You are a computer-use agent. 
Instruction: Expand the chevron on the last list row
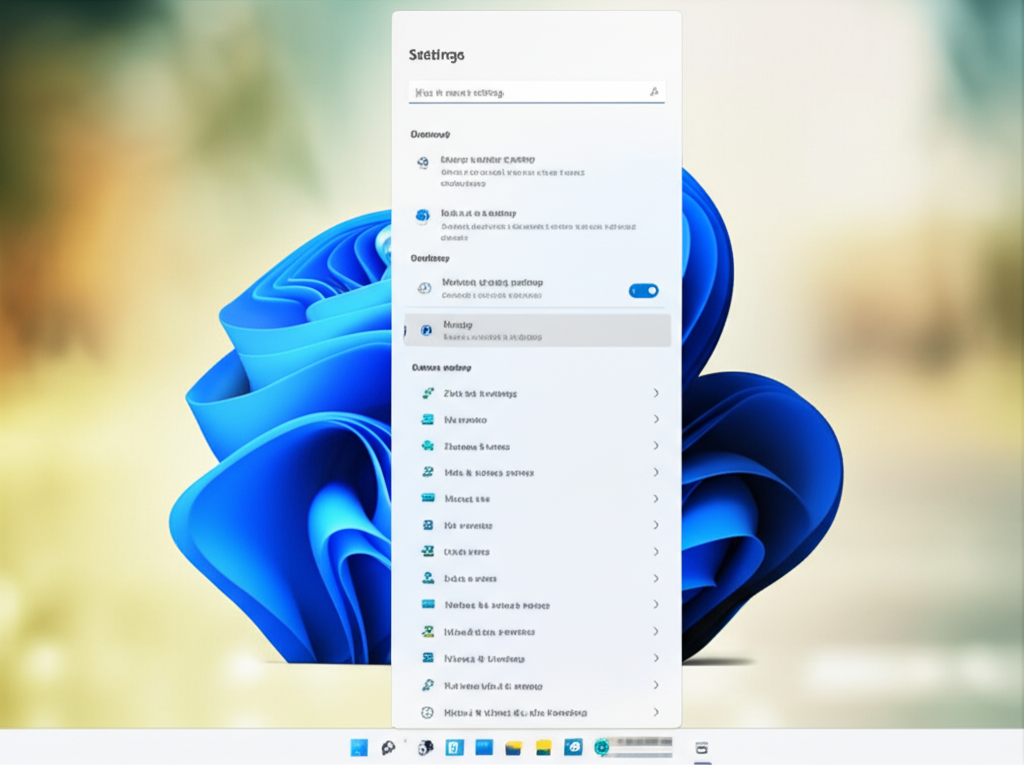[x=656, y=712]
